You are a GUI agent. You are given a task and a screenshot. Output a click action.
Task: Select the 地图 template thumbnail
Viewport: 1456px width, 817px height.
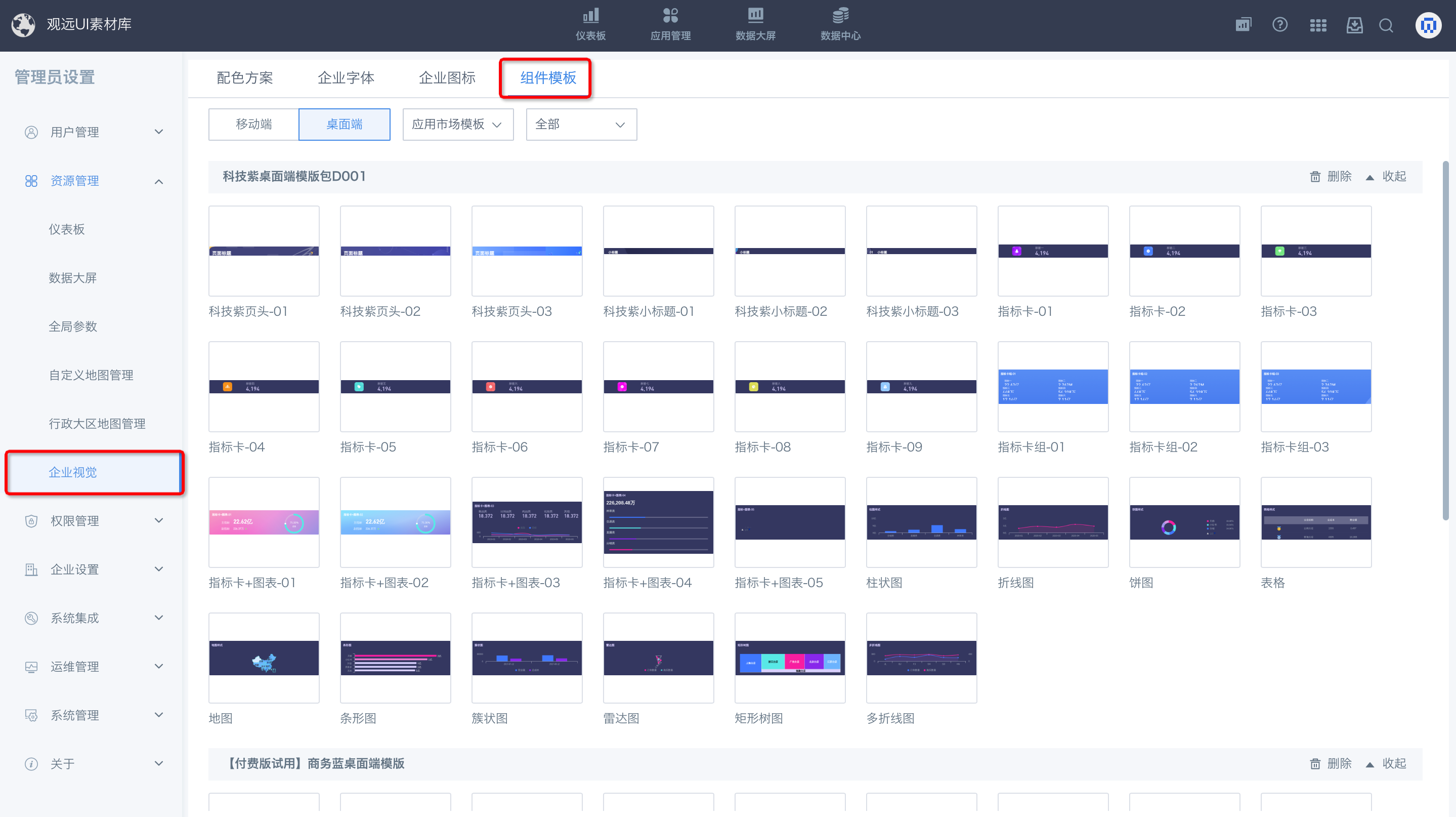[264, 658]
